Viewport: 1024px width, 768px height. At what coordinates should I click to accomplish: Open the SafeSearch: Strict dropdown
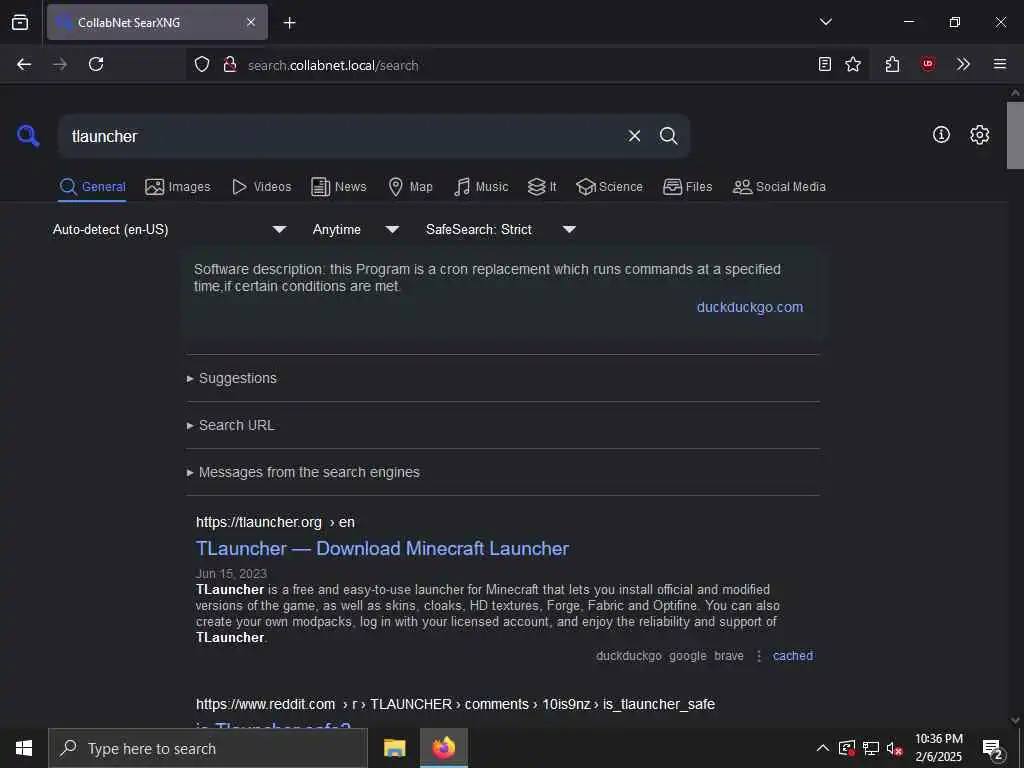click(x=500, y=229)
